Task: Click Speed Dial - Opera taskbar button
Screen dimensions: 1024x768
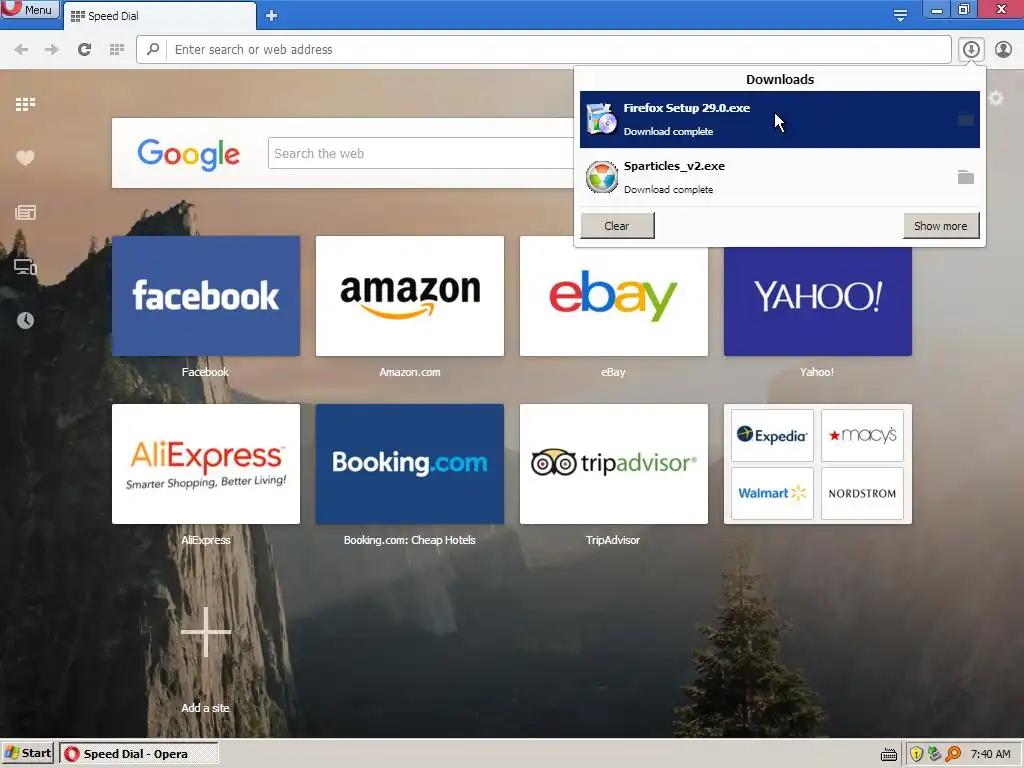Action: 138,754
